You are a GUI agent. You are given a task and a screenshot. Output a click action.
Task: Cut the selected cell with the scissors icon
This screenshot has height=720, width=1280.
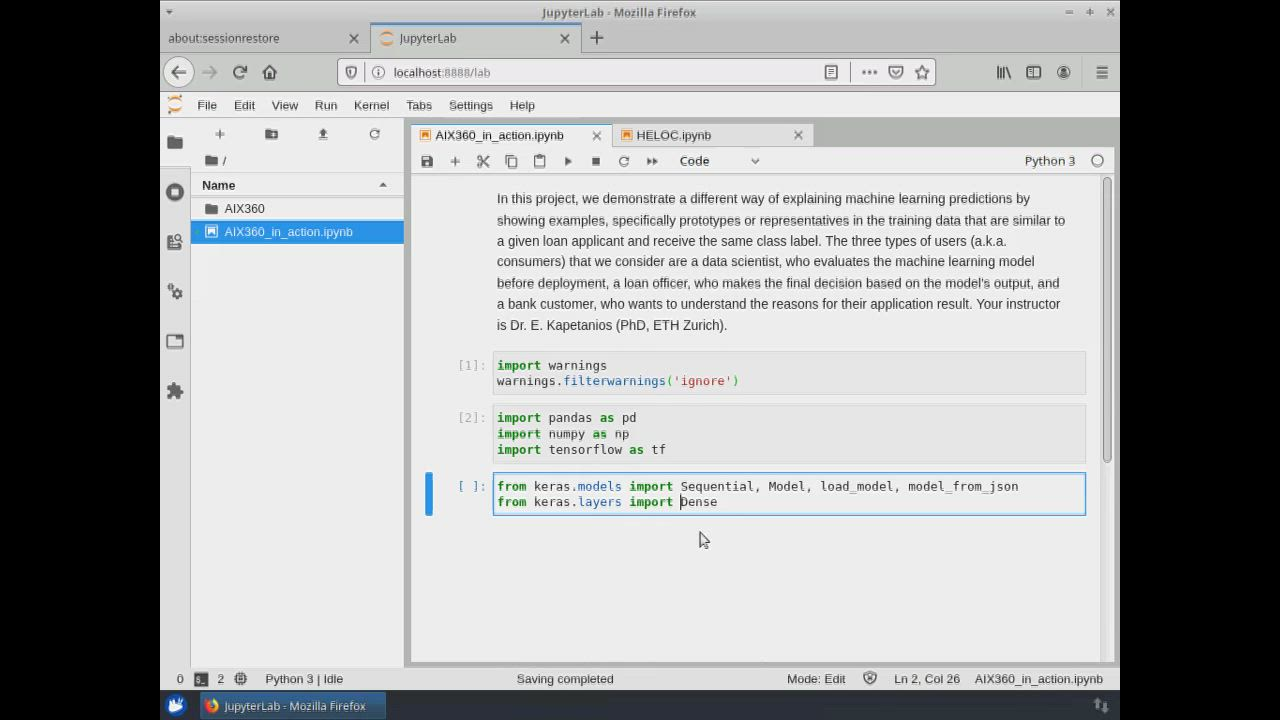483,161
